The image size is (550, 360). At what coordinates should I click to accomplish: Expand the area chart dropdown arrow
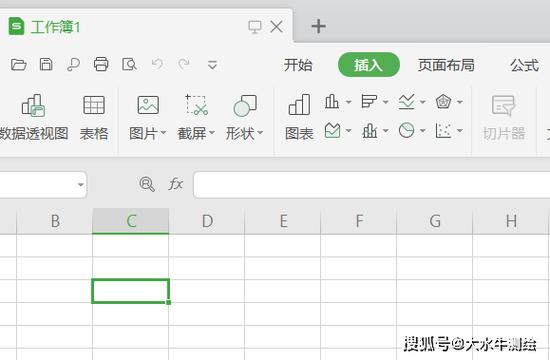(x=348, y=131)
